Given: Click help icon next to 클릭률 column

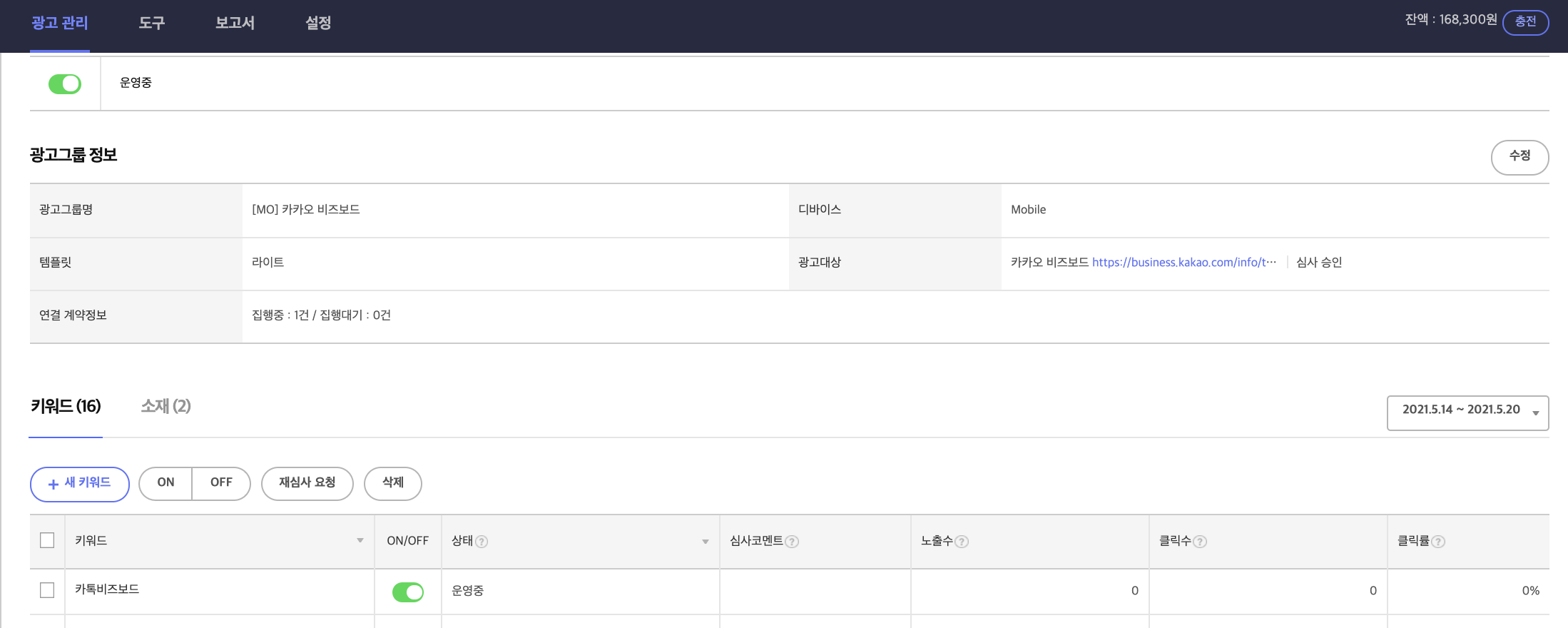Looking at the screenshot, I should (1438, 542).
